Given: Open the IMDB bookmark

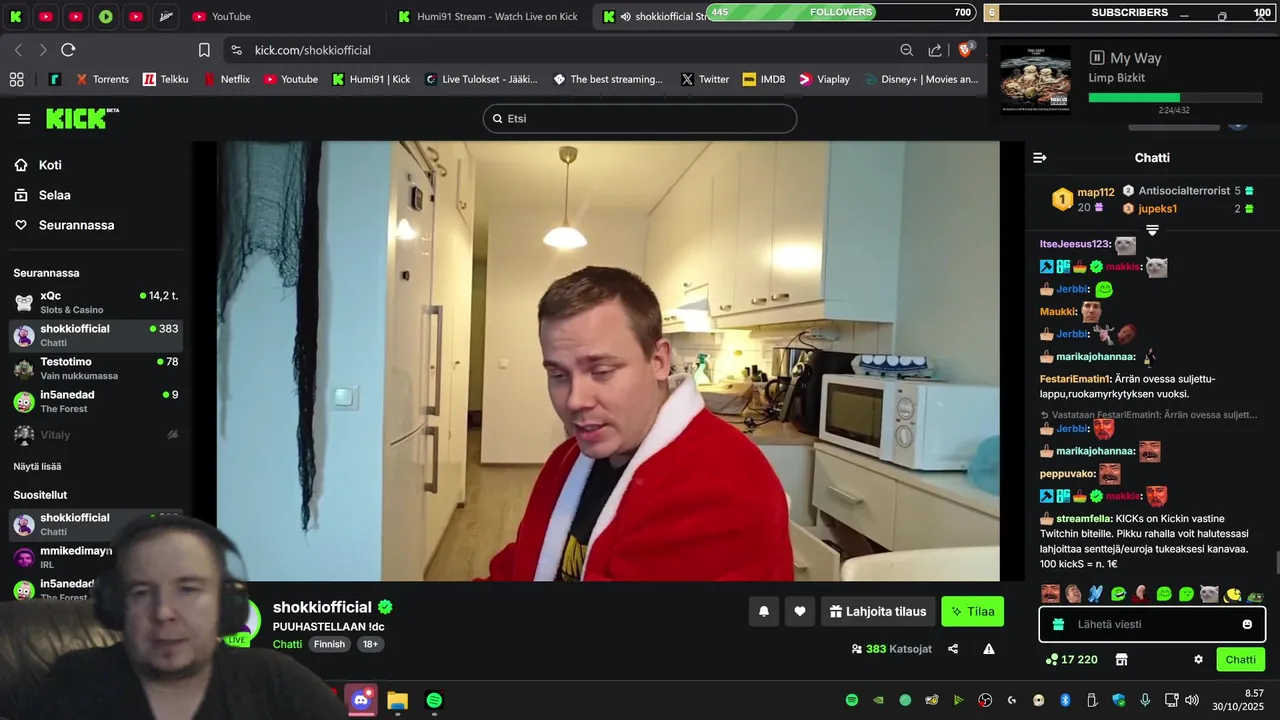Looking at the screenshot, I should pos(764,79).
